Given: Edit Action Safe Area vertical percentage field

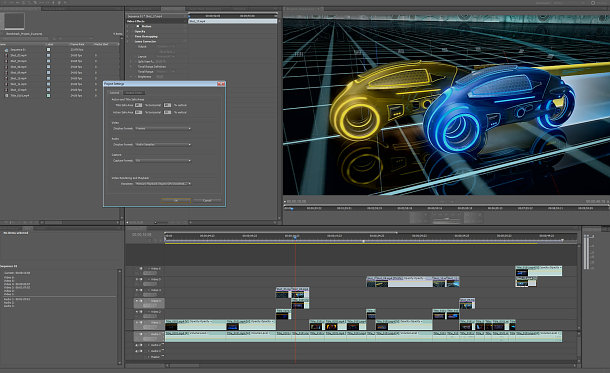Looking at the screenshot, I should [x=167, y=112].
